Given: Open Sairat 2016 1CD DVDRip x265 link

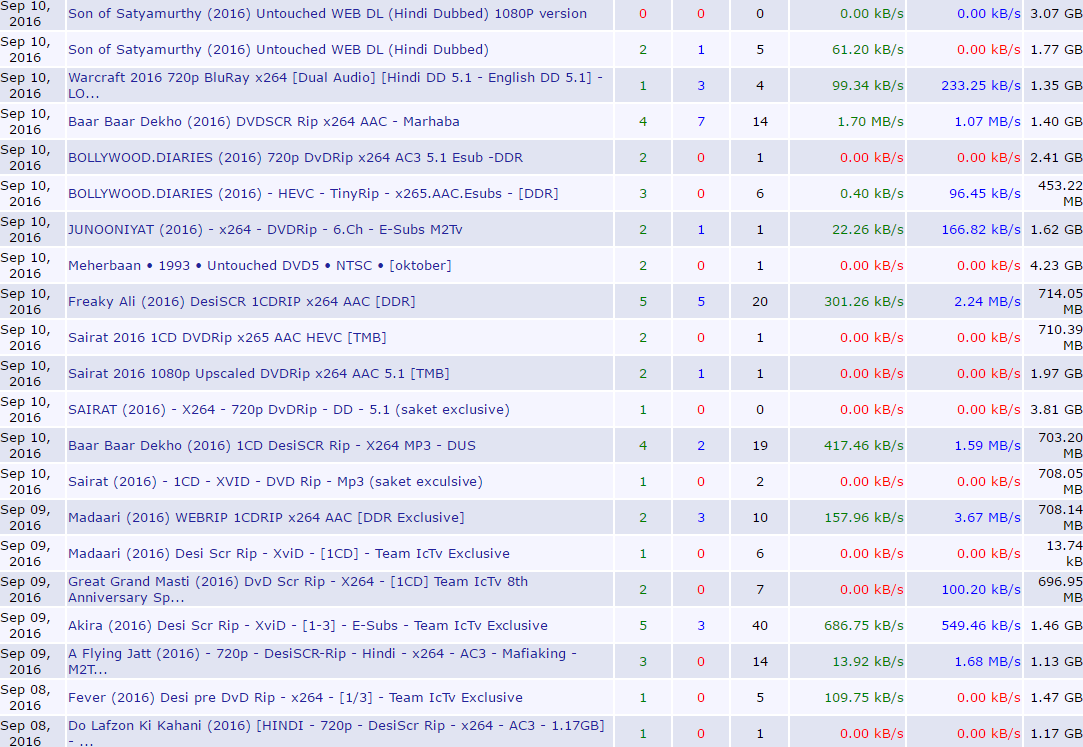Looking at the screenshot, I should [x=227, y=338].
